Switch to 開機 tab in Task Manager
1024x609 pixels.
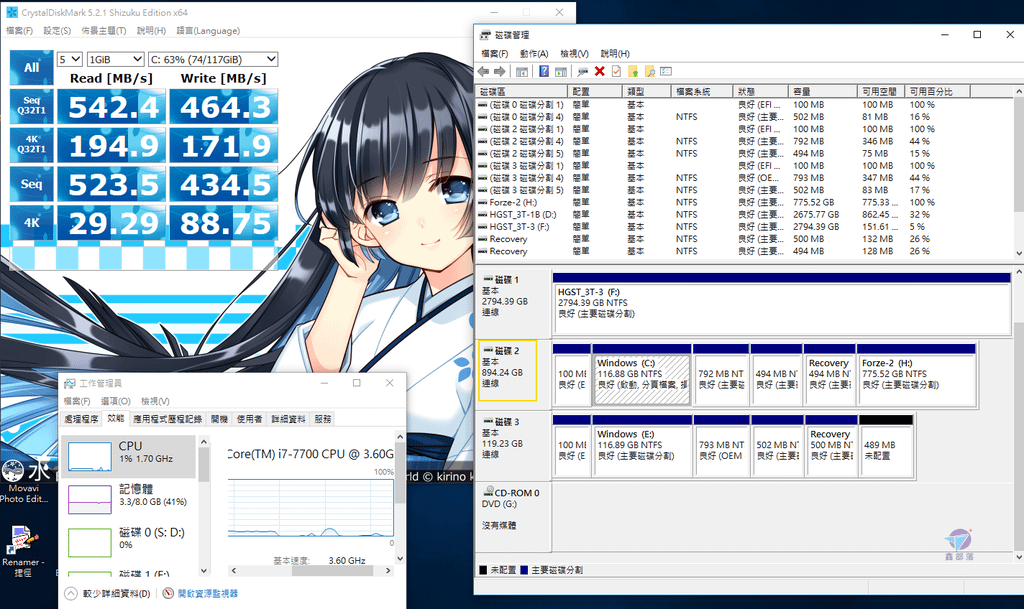click(x=219, y=419)
